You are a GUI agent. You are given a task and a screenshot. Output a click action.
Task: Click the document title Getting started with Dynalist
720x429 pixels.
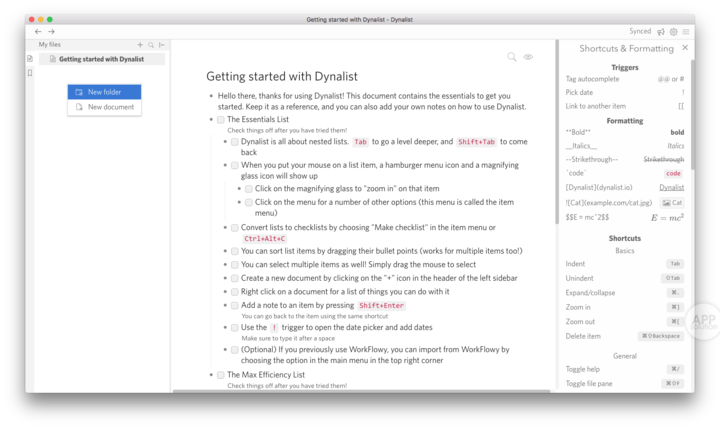point(282,76)
